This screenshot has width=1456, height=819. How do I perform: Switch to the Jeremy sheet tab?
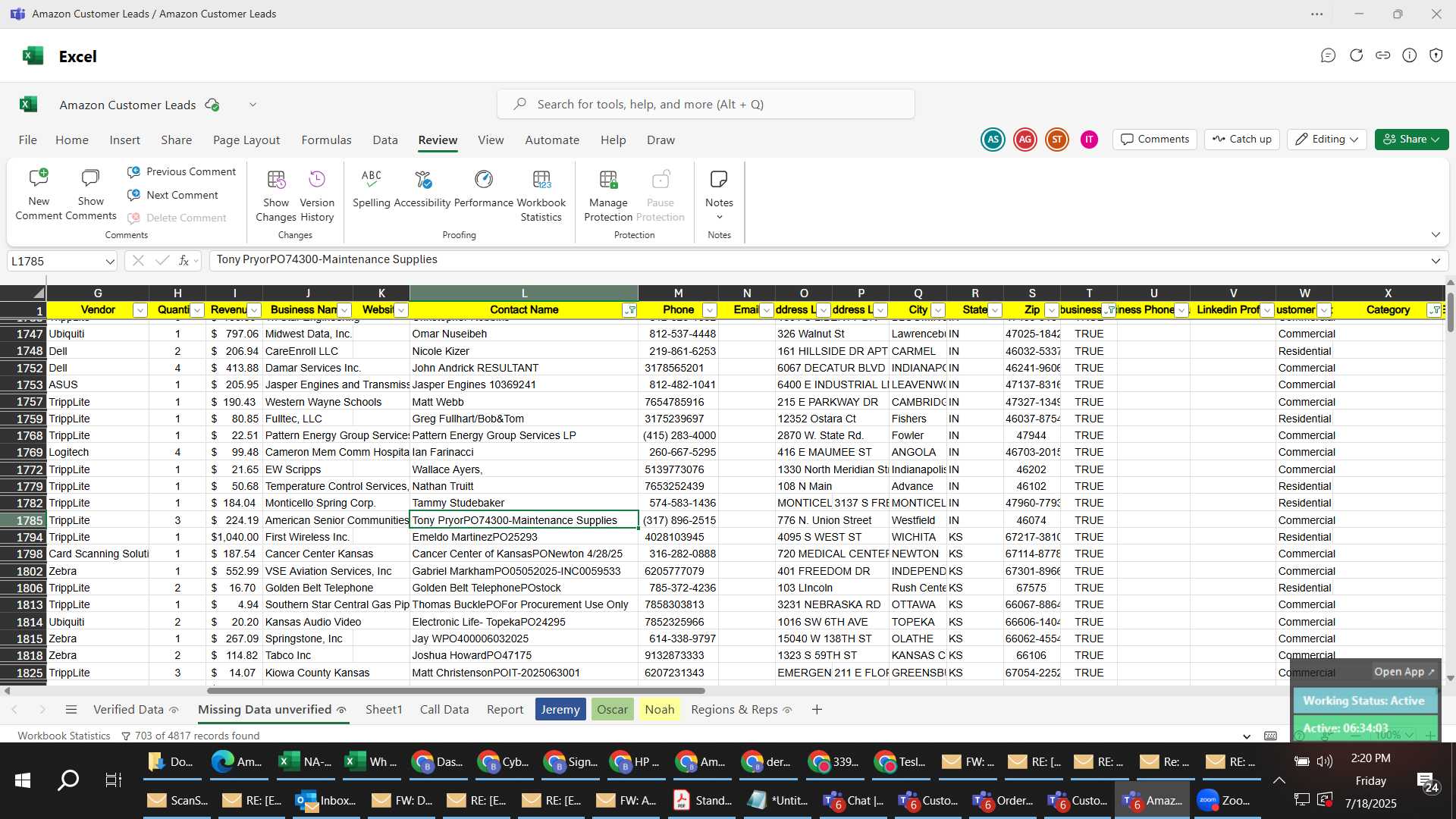click(560, 710)
